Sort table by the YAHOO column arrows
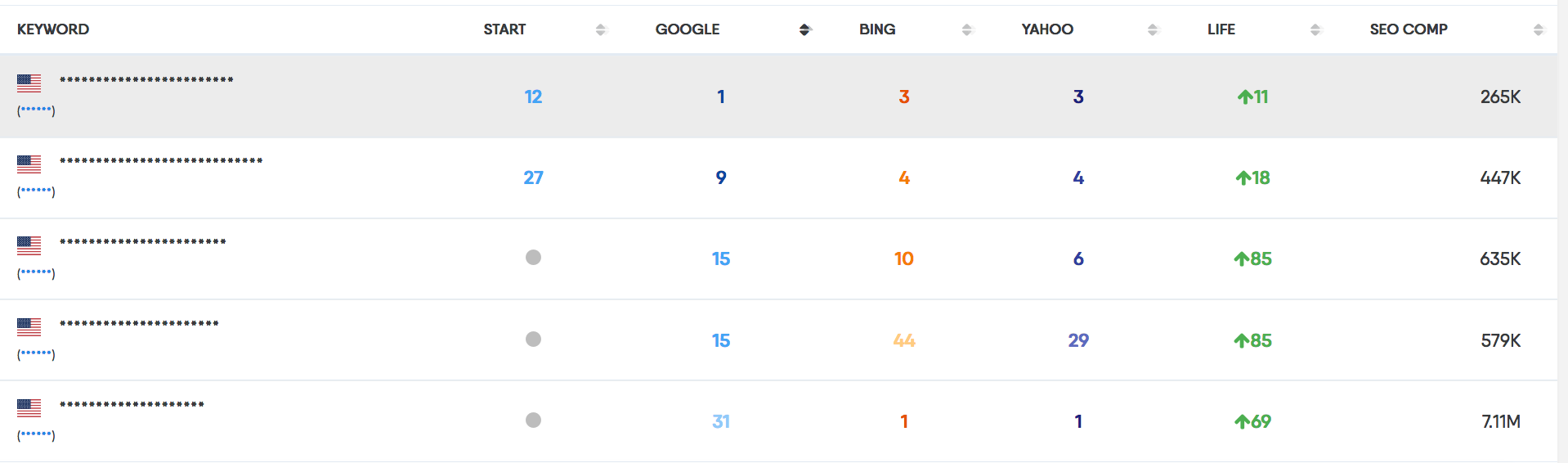The width and height of the screenshot is (1568, 463). pos(1153,29)
